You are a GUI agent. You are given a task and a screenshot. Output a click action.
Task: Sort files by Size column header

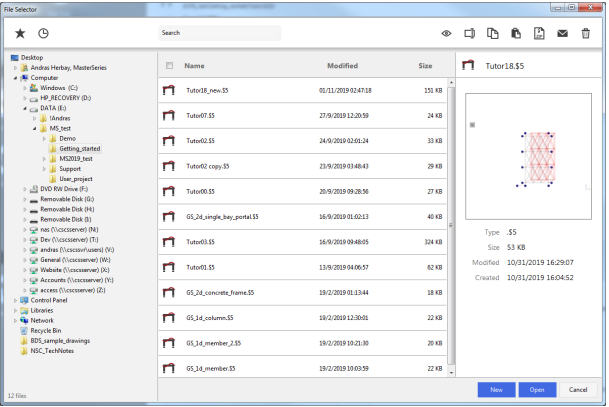click(x=425, y=66)
